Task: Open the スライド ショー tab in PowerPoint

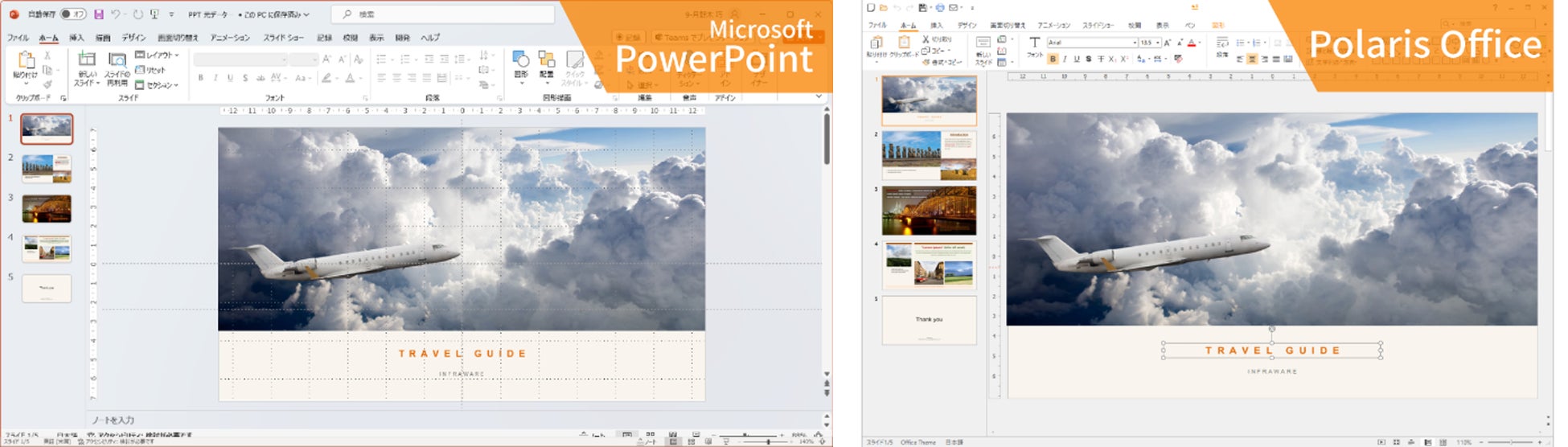Action: pyautogui.click(x=284, y=38)
